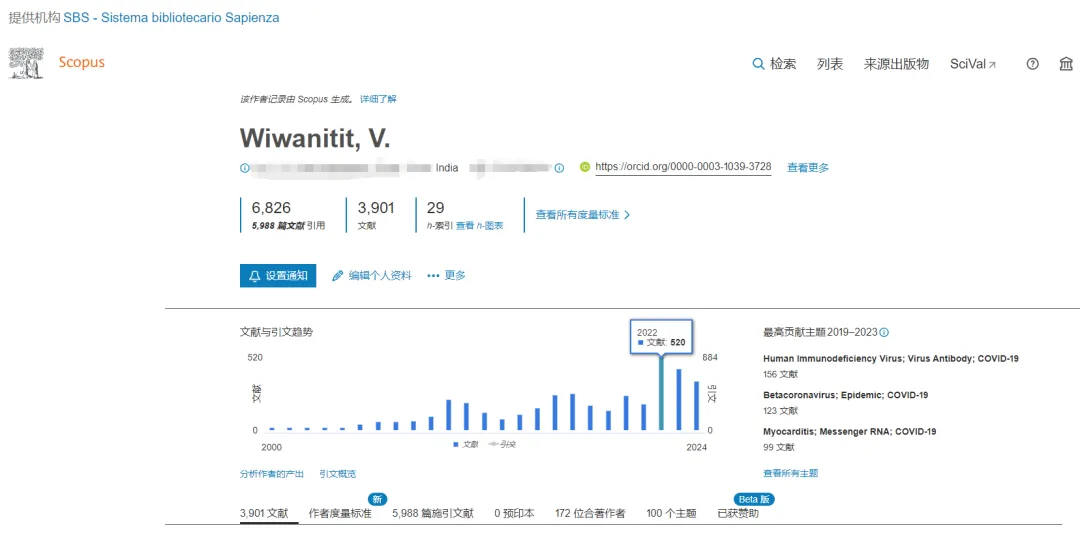Click info icon next to 最高贡献主题 2019–2023
The image size is (1080, 539).
(884, 332)
